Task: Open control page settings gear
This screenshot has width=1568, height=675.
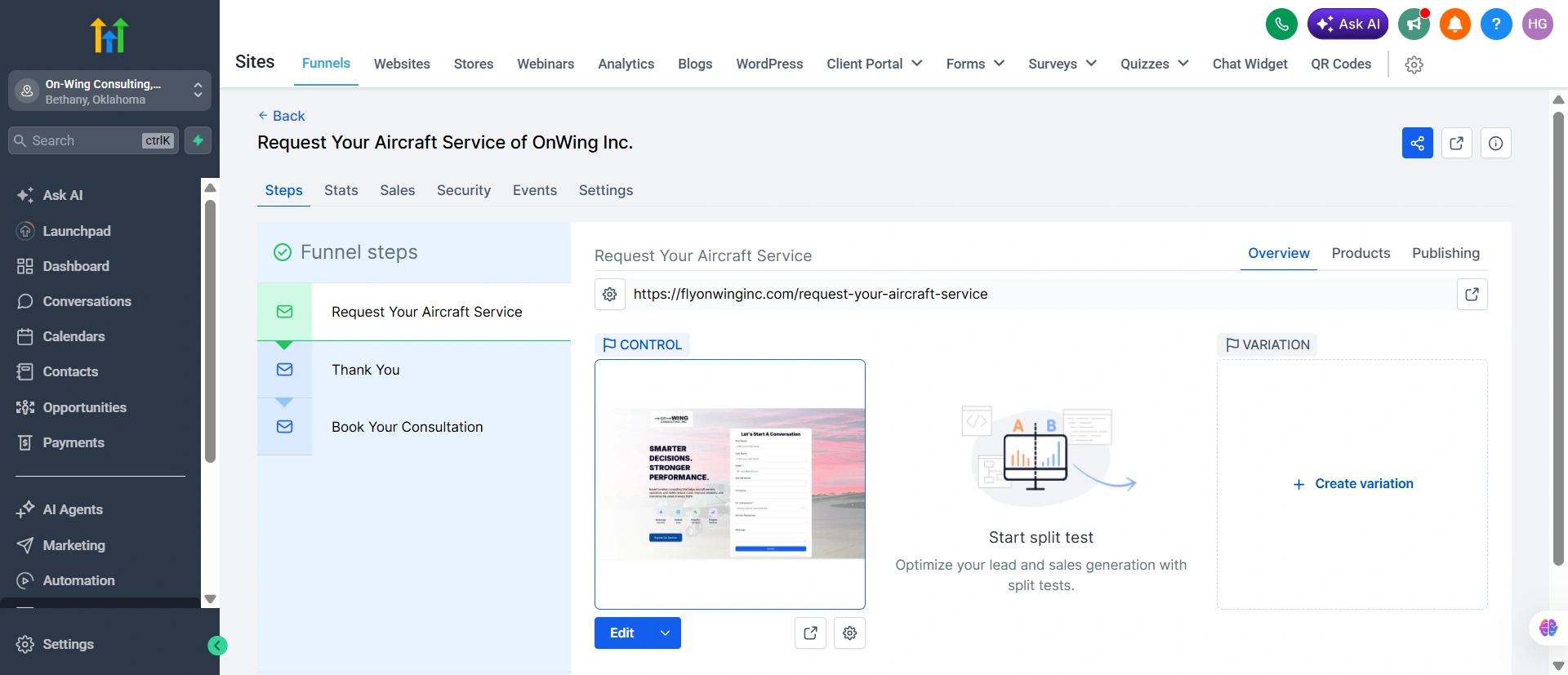Action: point(849,633)
